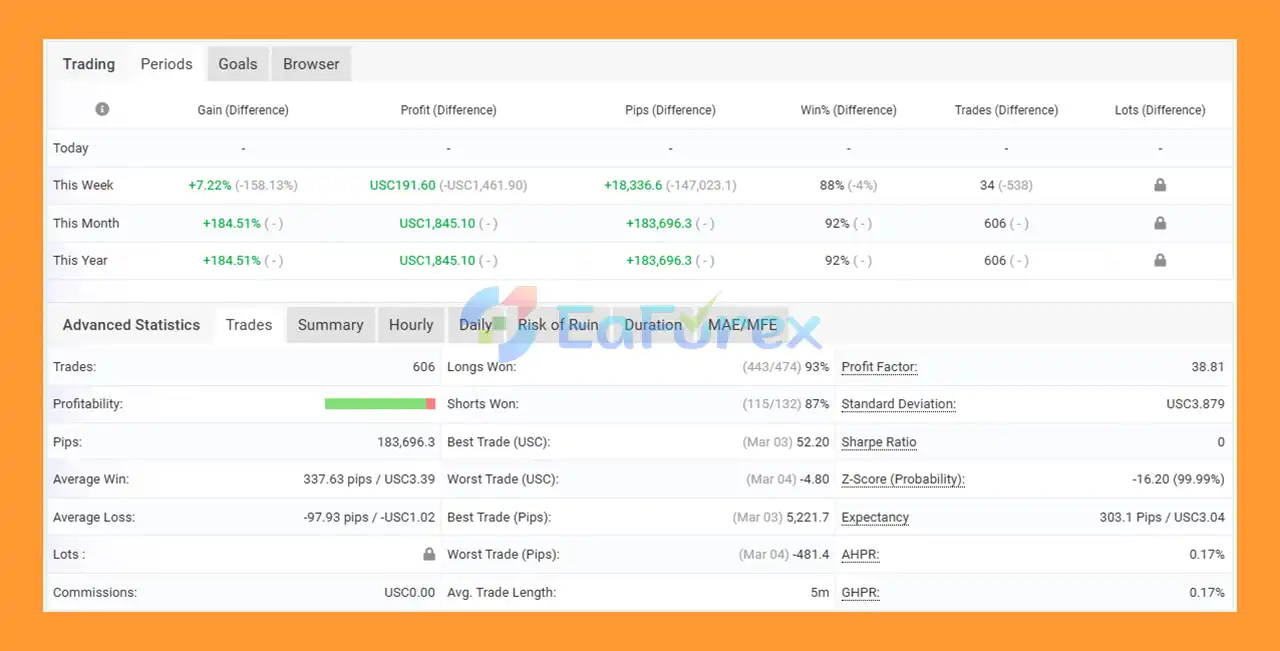This screenshot has width=1280, height=651.
Task: Click the Expectancy label link
Action: 875,517
